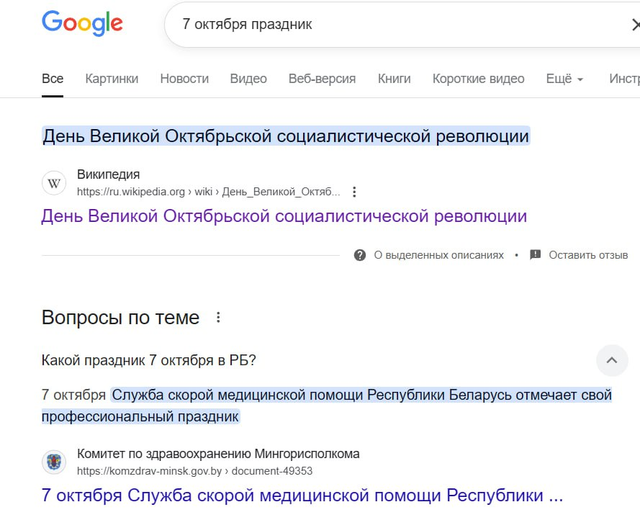Switch to the Картинки tab

112,78
